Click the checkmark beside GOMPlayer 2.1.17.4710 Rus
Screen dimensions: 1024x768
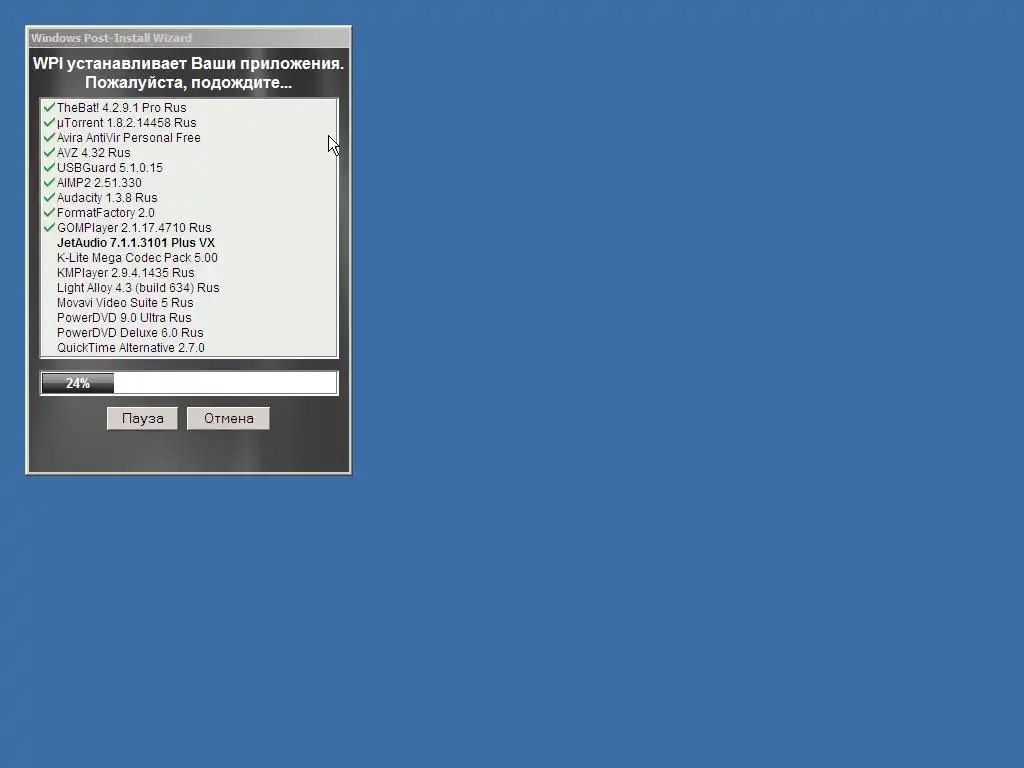coord(49,227)
